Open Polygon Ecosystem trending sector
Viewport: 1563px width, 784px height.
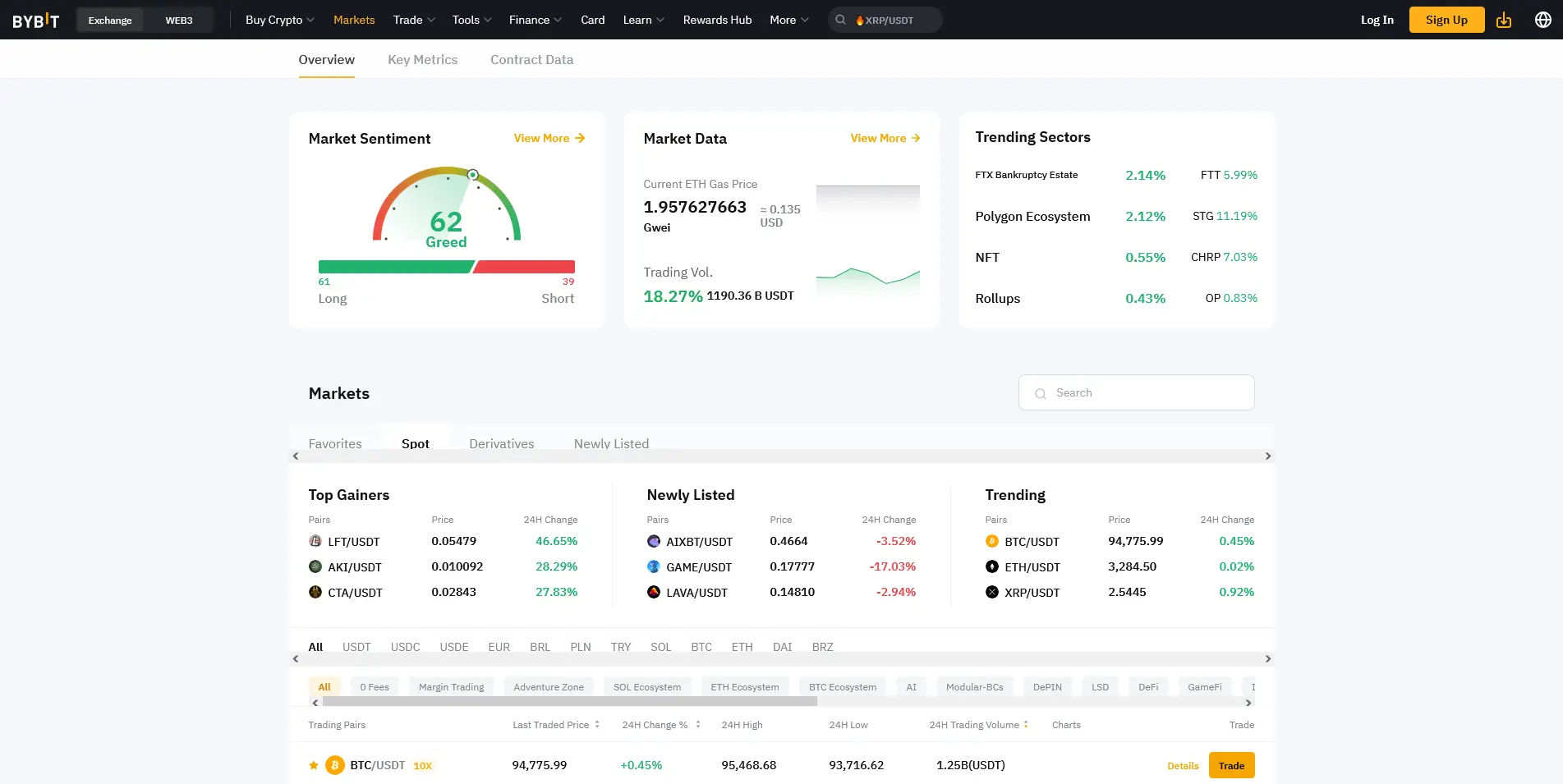point(1032,216)
